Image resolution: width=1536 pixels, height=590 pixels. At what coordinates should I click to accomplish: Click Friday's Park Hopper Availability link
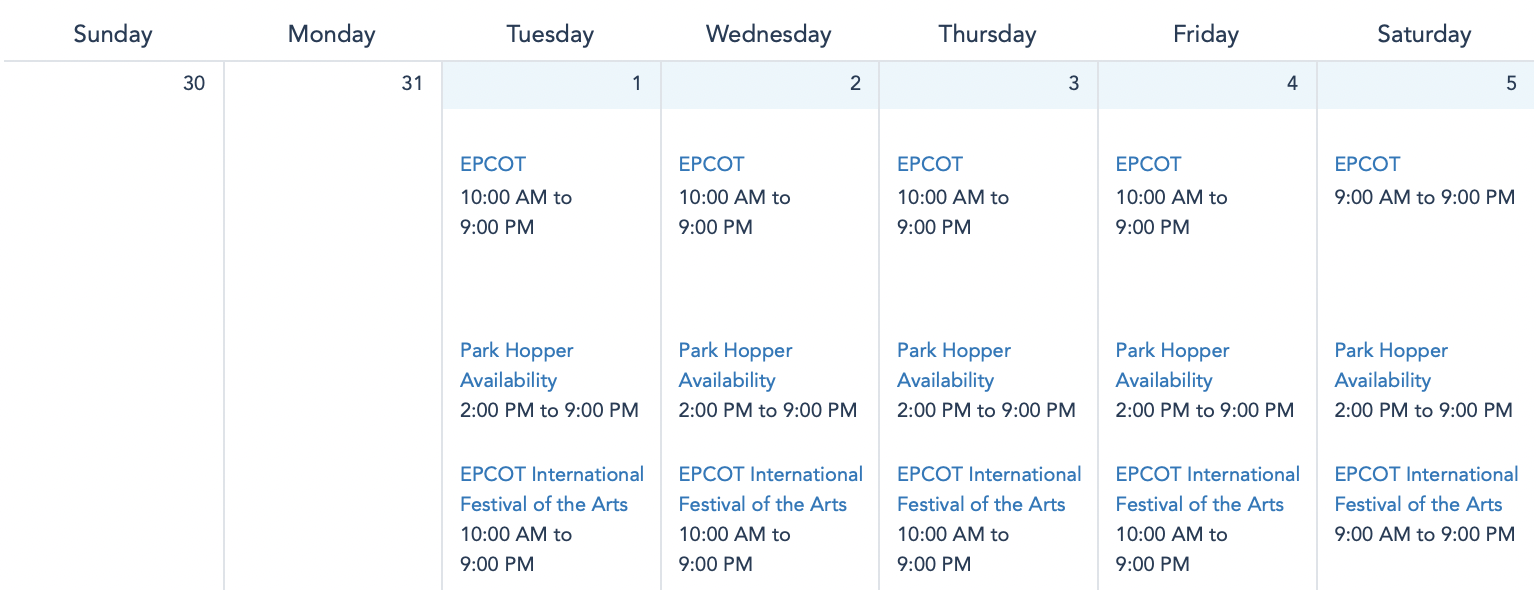(x=1172, y=365)
